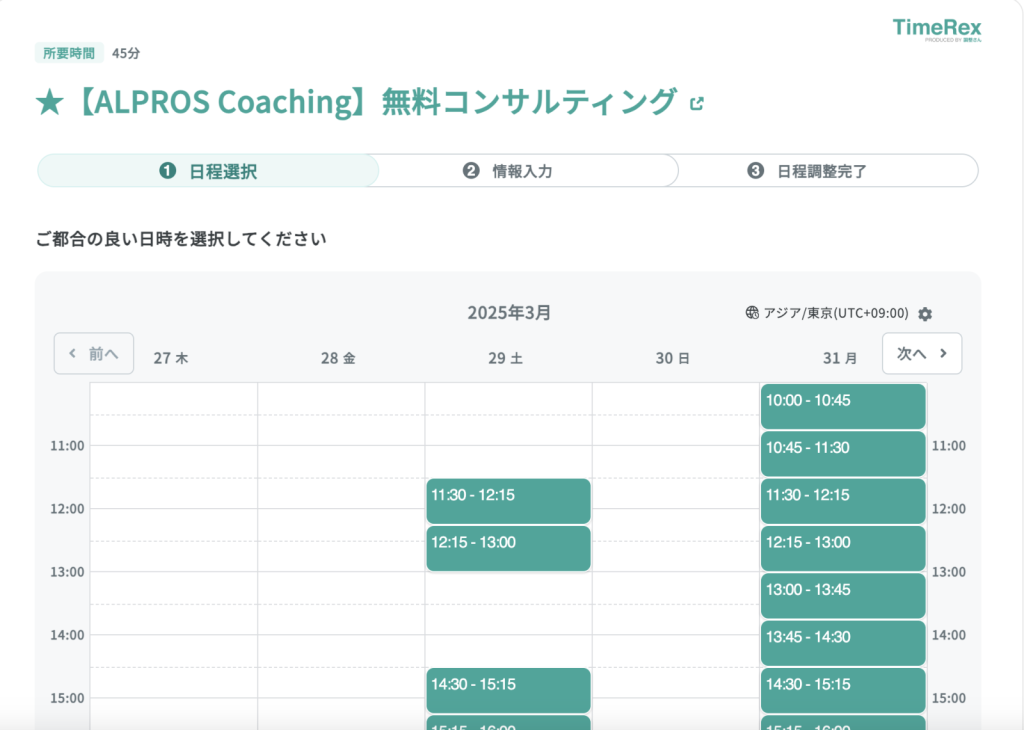Pick the 10:00 - 10:45 slot on Monday 31
The height and width of the screenshot is (730, 1024).
coord(842,406)
